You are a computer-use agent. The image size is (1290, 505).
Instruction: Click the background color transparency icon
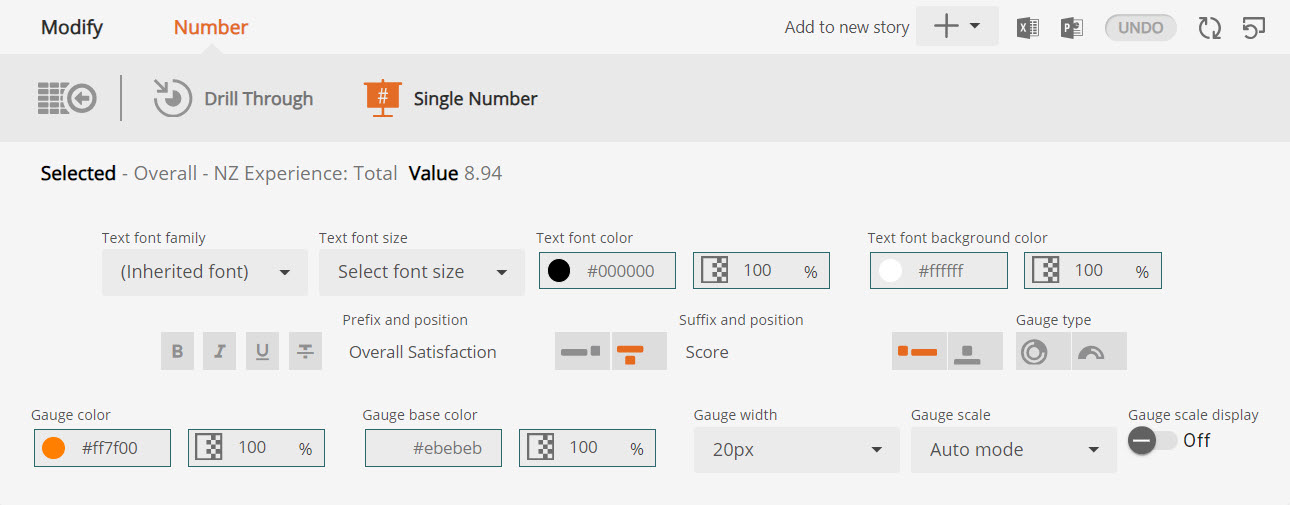pos(1046,271)
